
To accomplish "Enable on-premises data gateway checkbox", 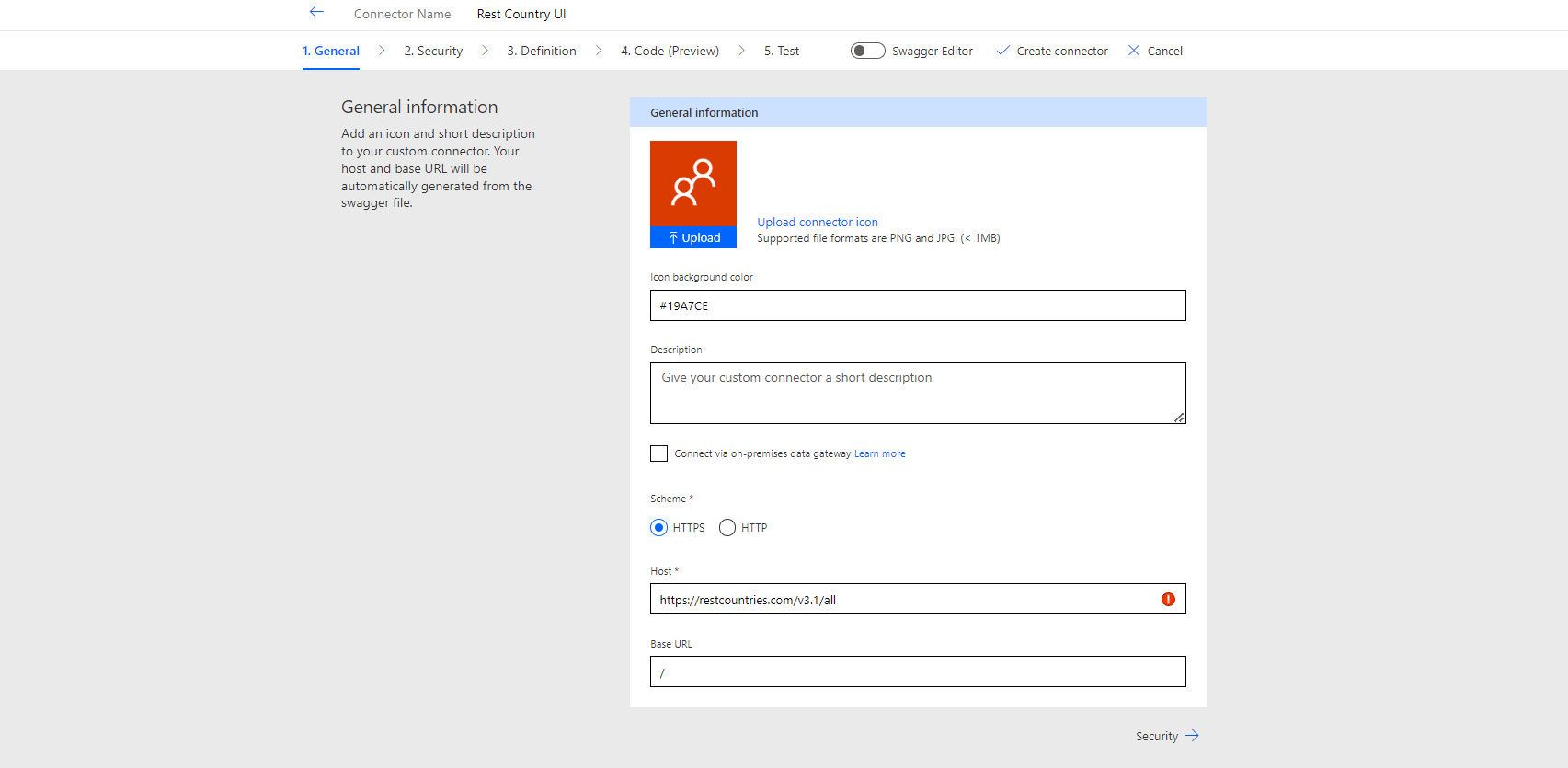I will coord(658,453).
